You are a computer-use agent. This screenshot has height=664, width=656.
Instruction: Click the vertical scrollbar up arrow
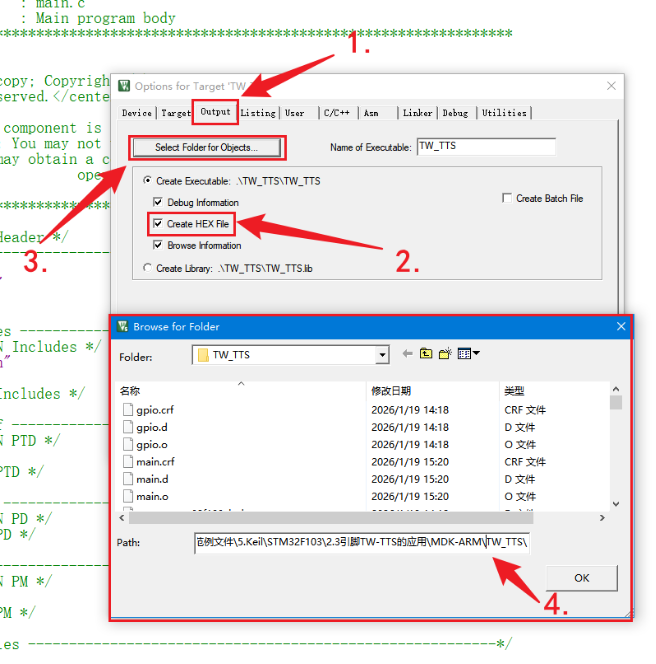(x=616, y=389)
